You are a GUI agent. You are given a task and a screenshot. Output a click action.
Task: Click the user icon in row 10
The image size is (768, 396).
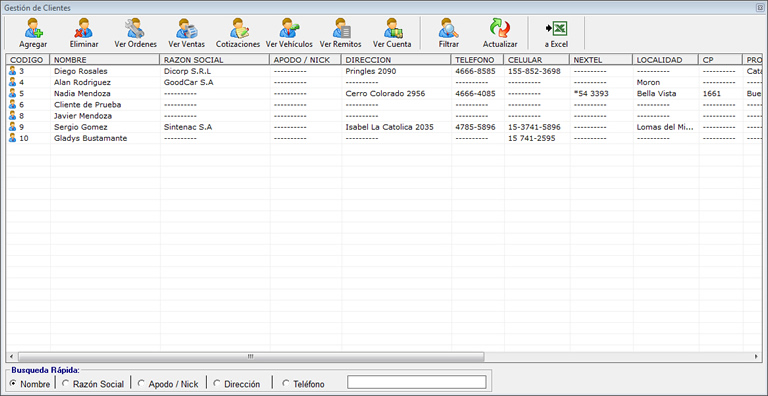point(13,138)
